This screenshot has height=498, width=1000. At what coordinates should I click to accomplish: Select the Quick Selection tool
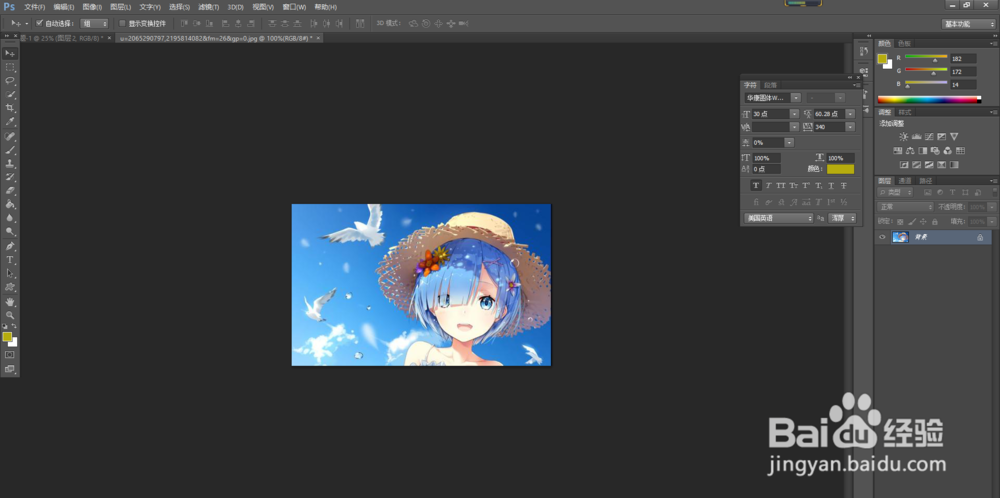[x=10, y=94]
